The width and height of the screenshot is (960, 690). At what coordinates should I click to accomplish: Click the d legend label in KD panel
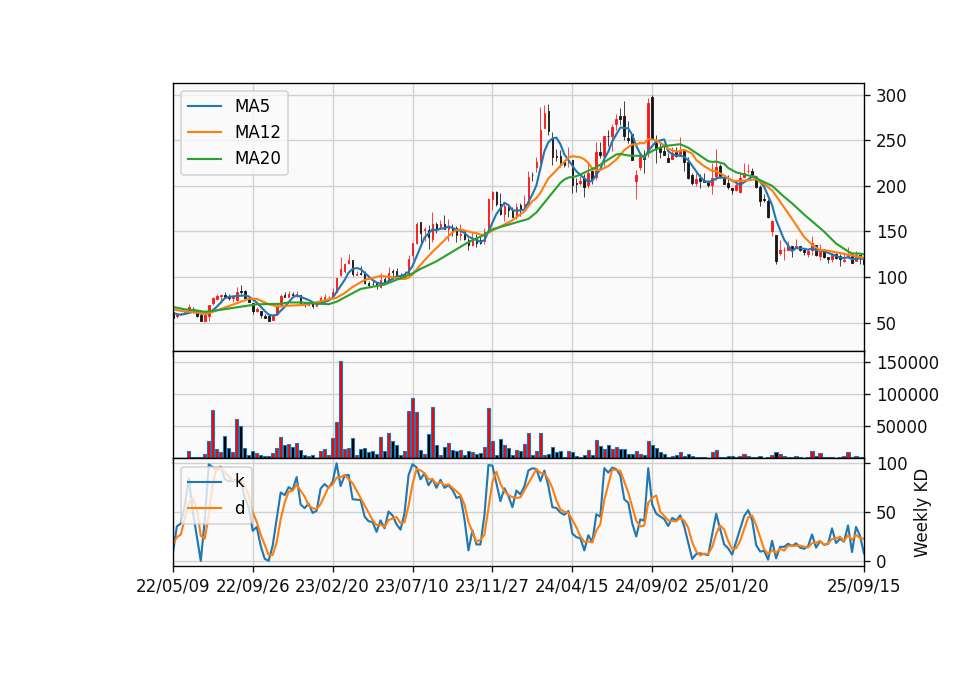coord(239,508)
